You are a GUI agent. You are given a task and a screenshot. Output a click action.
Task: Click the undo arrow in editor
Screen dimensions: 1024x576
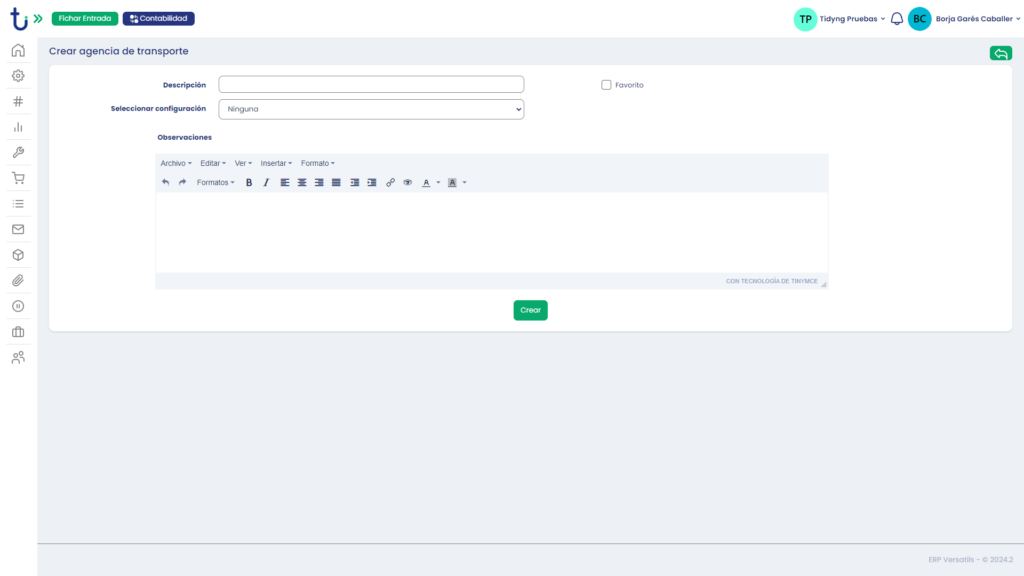[166, 182]
